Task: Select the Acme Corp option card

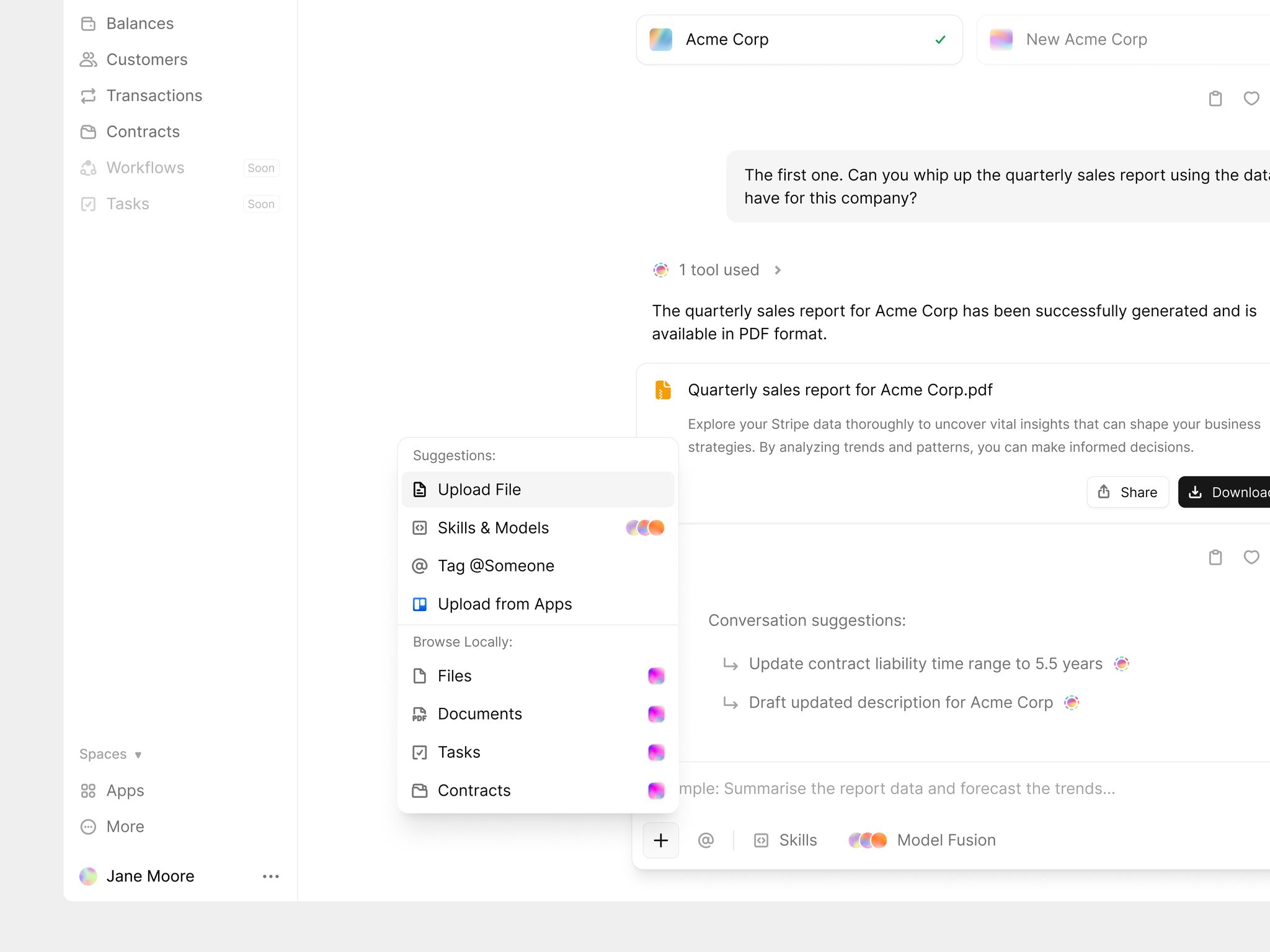Action: click(799, 40)
